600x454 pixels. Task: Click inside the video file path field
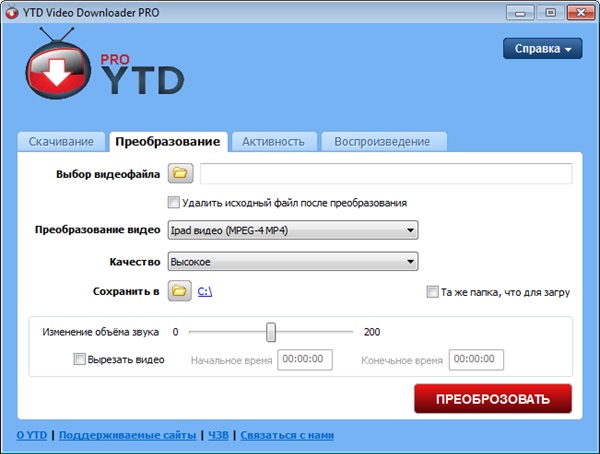pyautogui.click(x=386, y=174)
